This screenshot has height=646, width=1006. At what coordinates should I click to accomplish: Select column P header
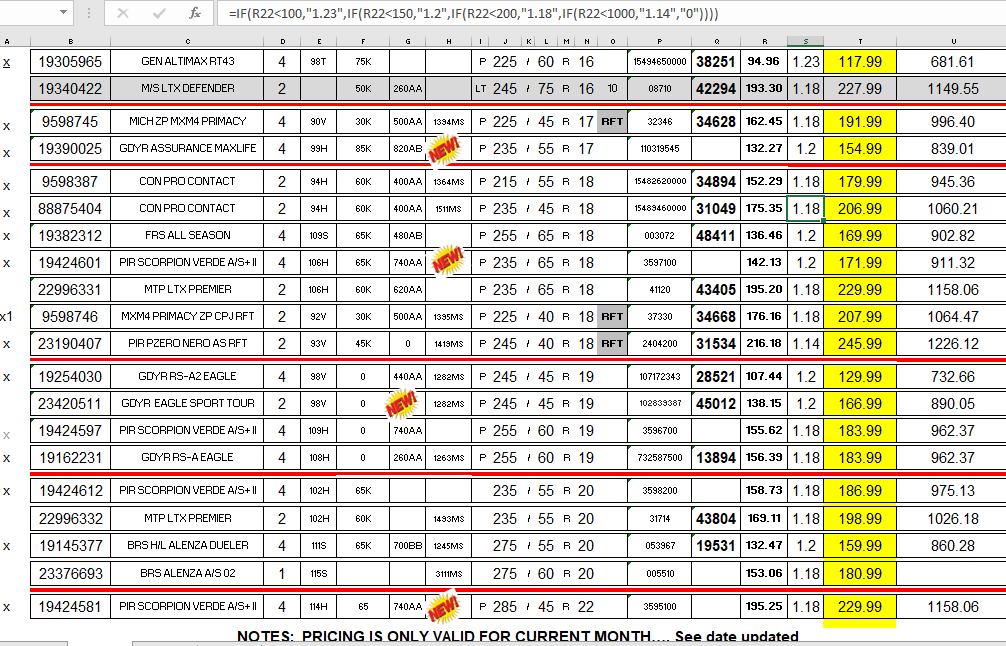[x=660, y=41]
